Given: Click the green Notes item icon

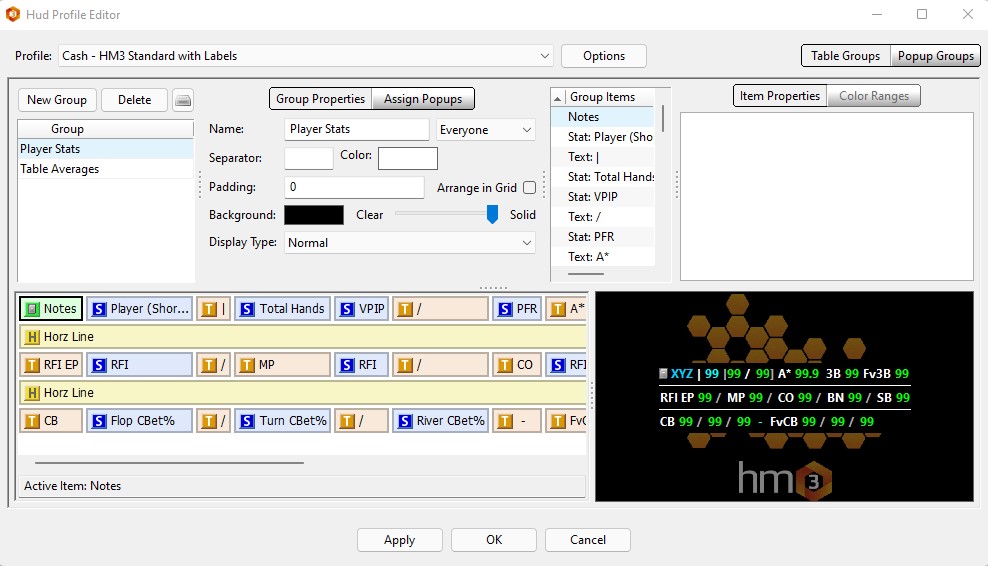Looking at the screenshot, I should pos(32,309).
